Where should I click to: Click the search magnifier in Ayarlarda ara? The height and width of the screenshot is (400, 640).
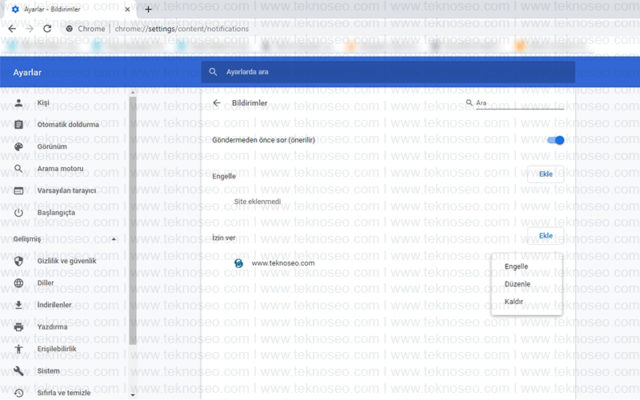213,72
